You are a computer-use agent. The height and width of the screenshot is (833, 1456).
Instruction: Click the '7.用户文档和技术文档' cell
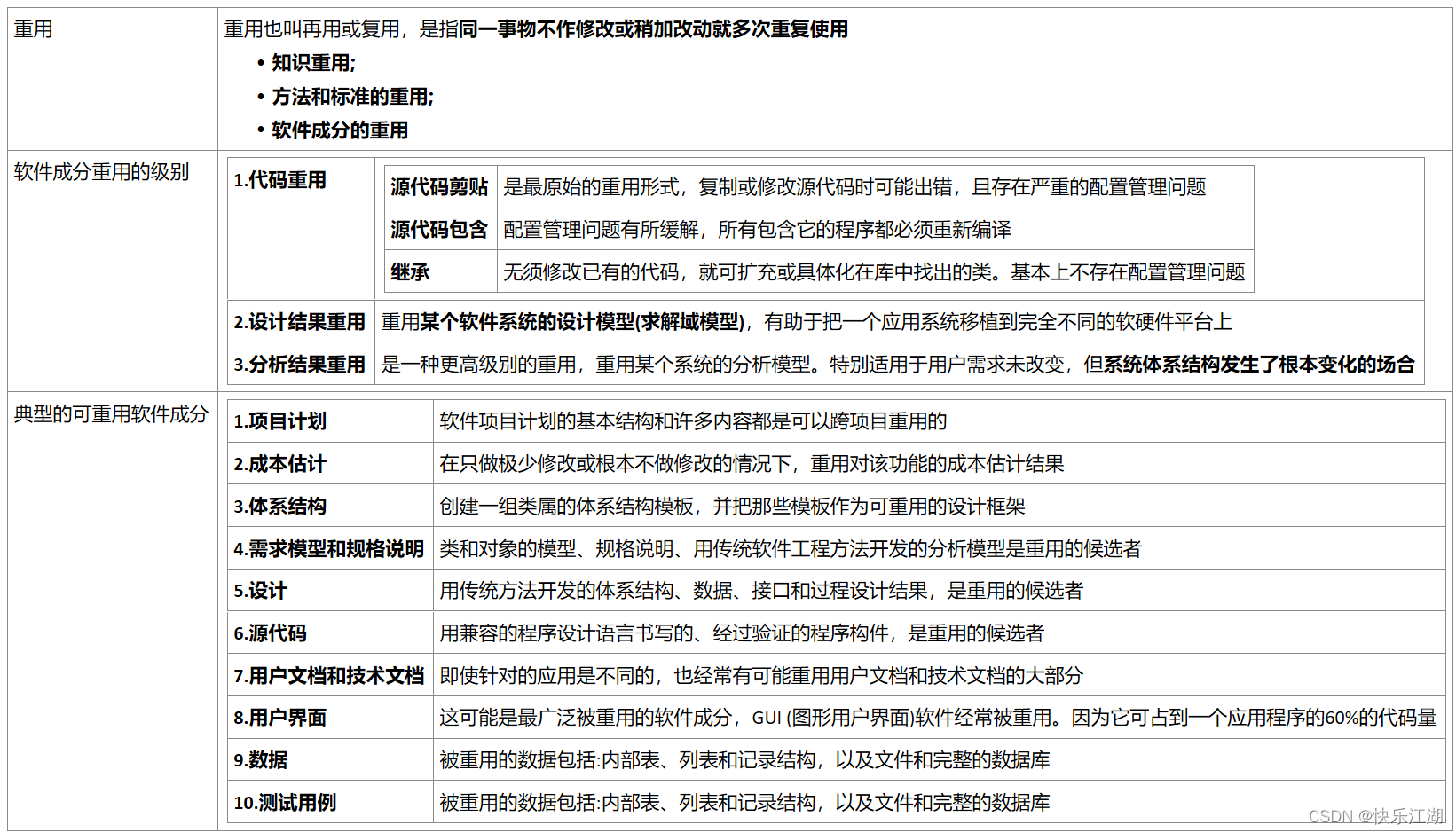(330, 676)
